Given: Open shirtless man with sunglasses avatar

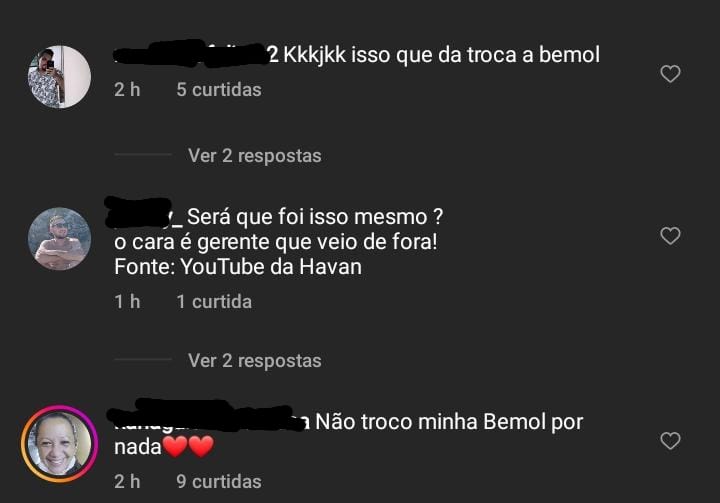Looking at the screenshot, I should [x=59, y=239].
